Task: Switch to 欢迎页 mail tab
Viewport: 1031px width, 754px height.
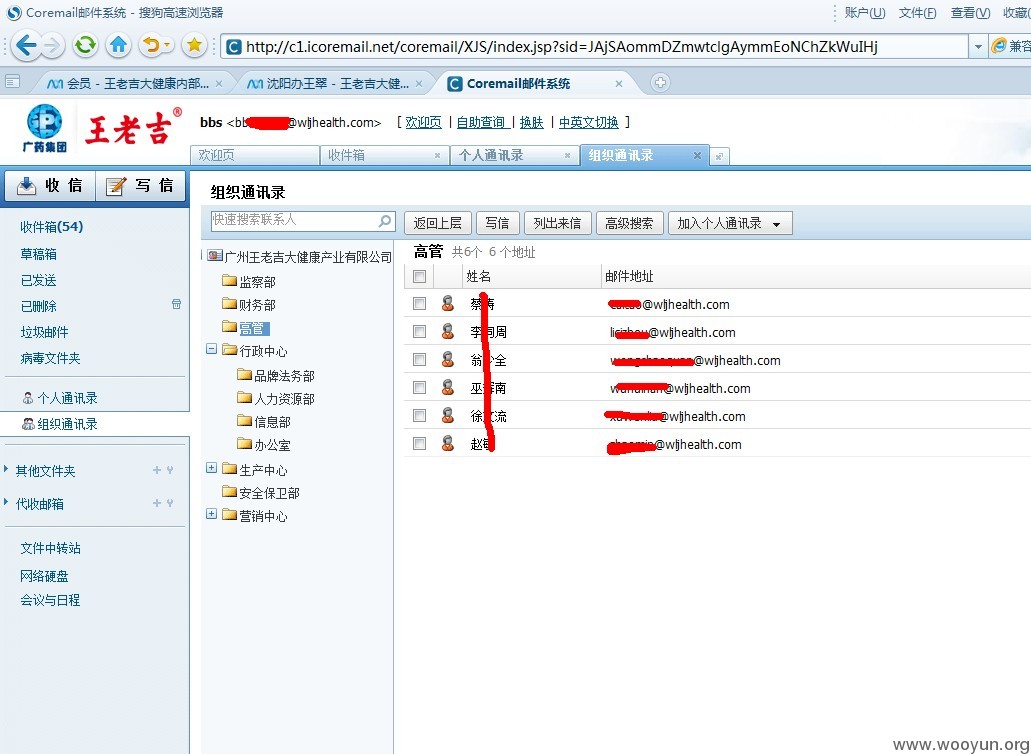Action: (254, 156)
